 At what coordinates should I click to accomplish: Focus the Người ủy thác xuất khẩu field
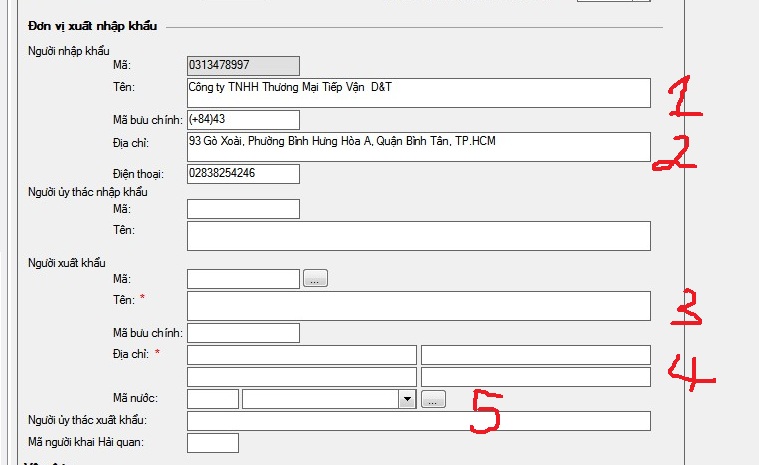tap(418, 421)
